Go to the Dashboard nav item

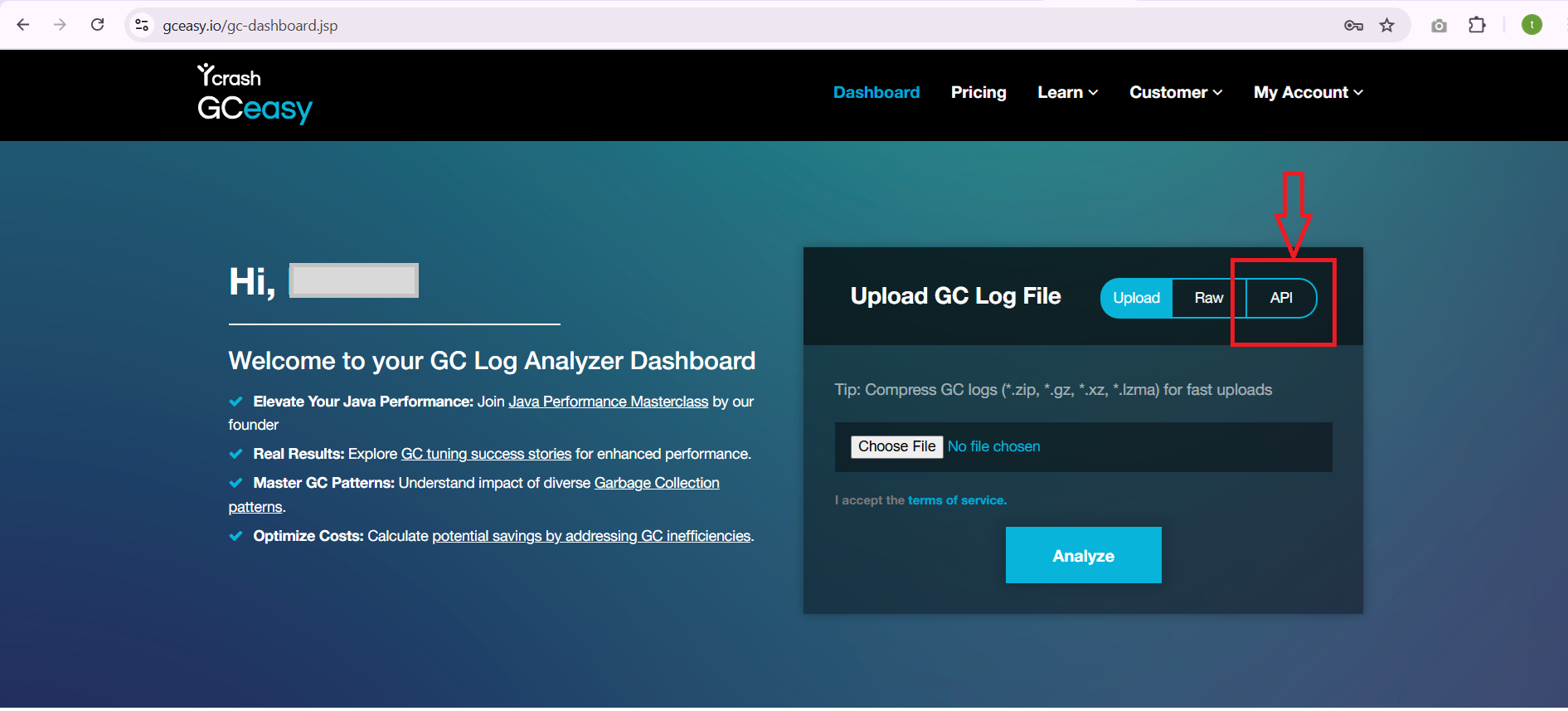(876, 92)
